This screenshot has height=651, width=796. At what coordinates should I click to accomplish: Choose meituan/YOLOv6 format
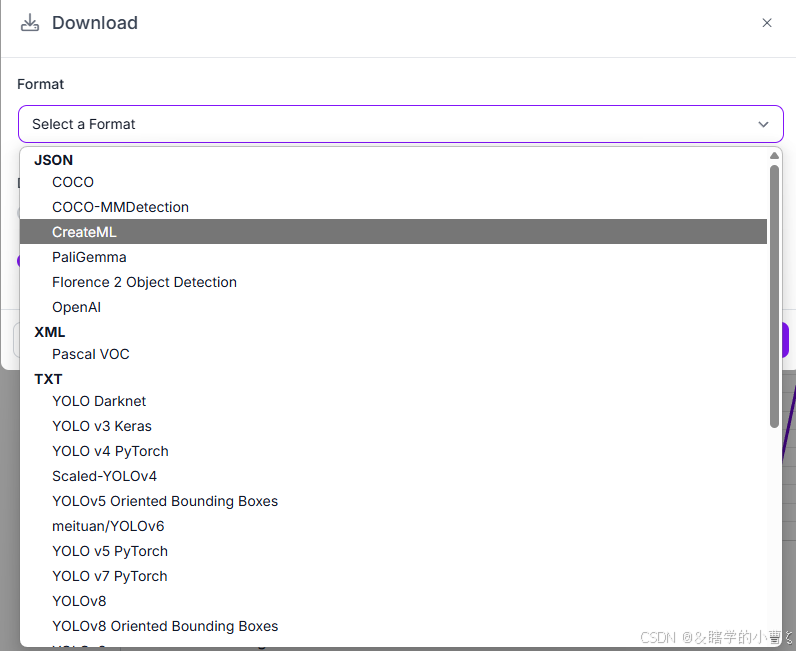click(393, 526)
